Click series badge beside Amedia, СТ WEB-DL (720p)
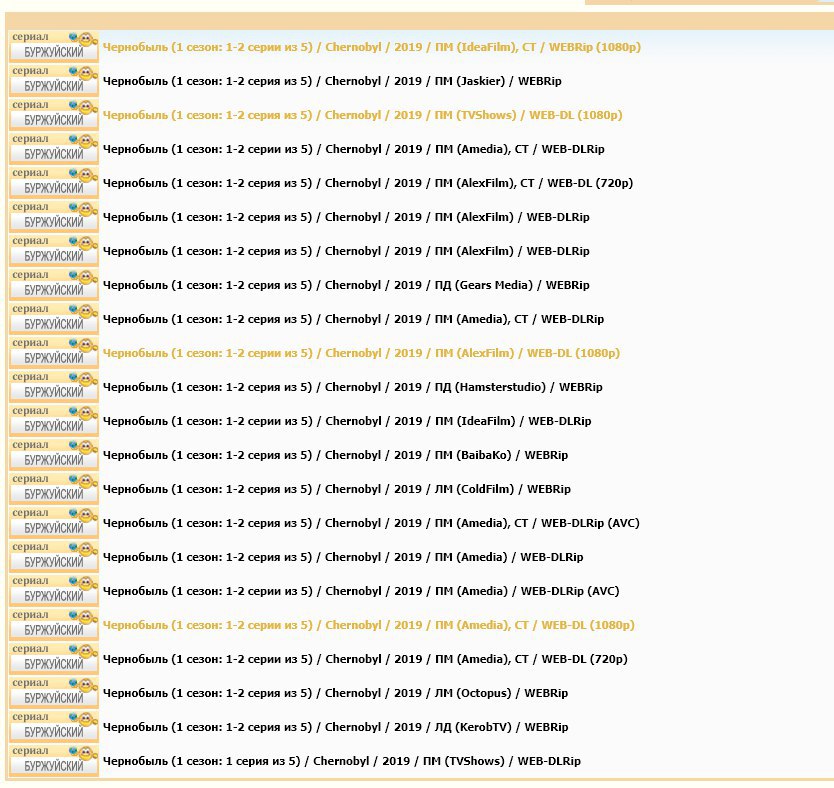The height and width of the screenshot is (788, 834). point(54,659)
